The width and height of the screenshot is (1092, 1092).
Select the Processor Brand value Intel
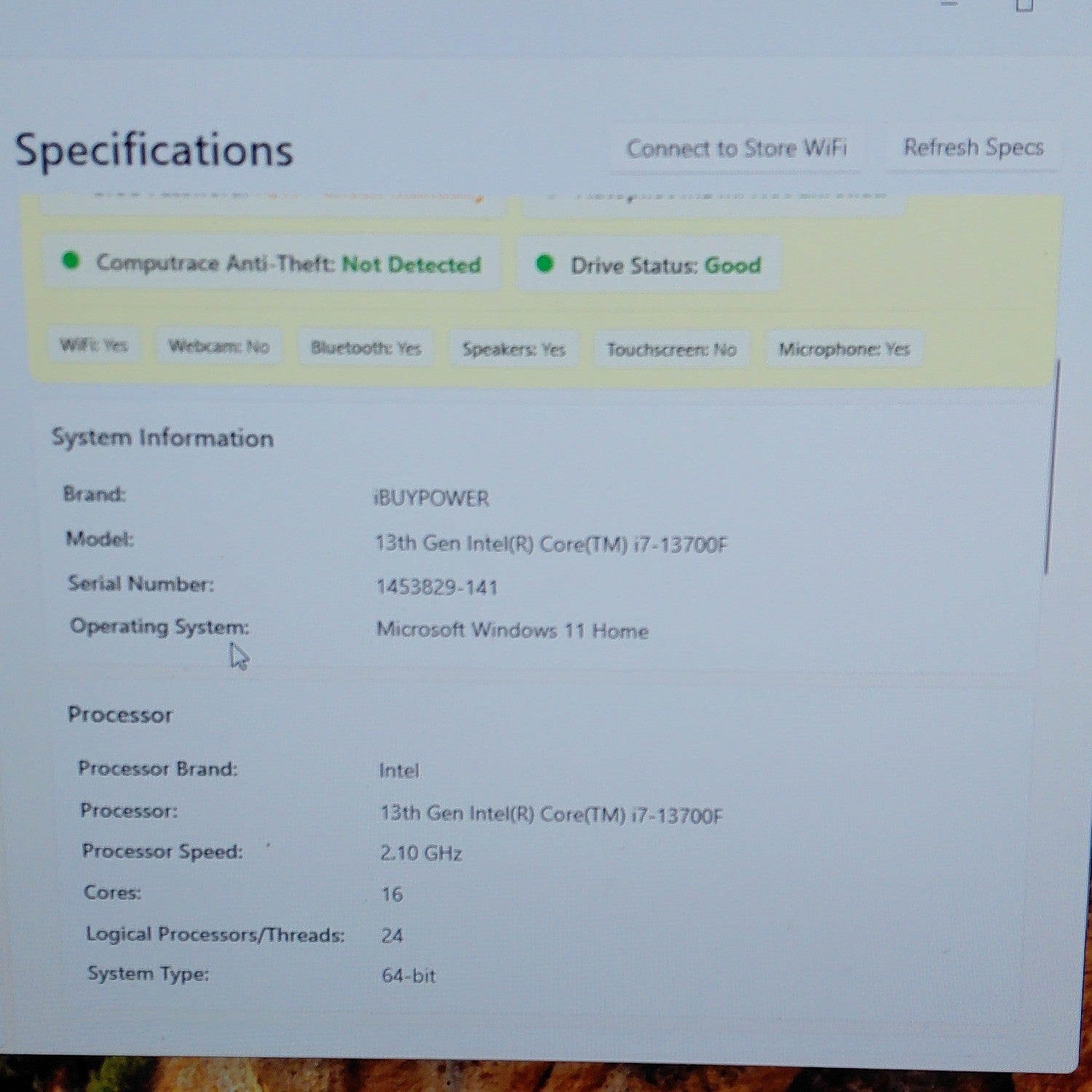(x=399, y=770)
